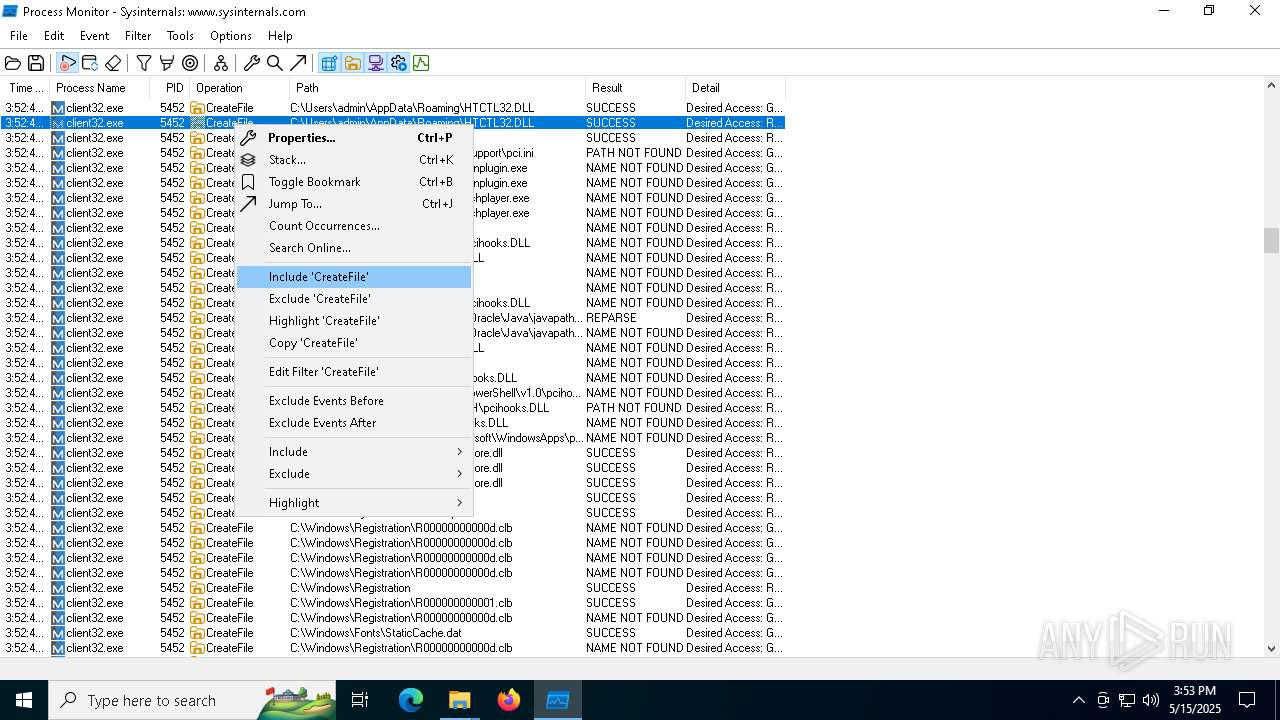Expand the Exclude submenu
Screen dimensions: 1280x720
[x=354, y=474]
